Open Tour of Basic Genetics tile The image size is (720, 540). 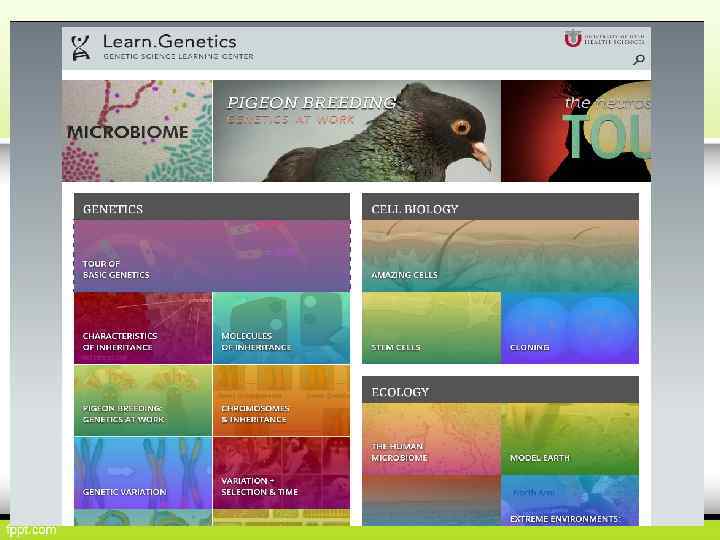pyautogui.click(x=212, y=256)
